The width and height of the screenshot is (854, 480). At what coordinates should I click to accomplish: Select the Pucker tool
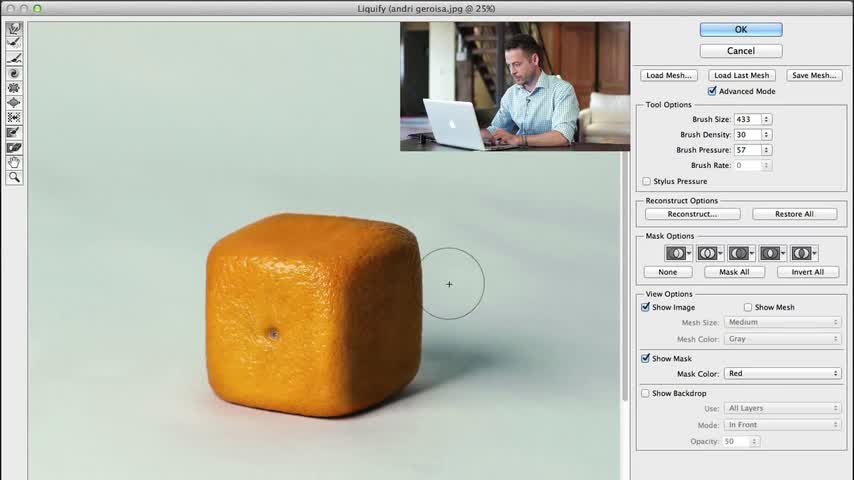click(14, 88)
